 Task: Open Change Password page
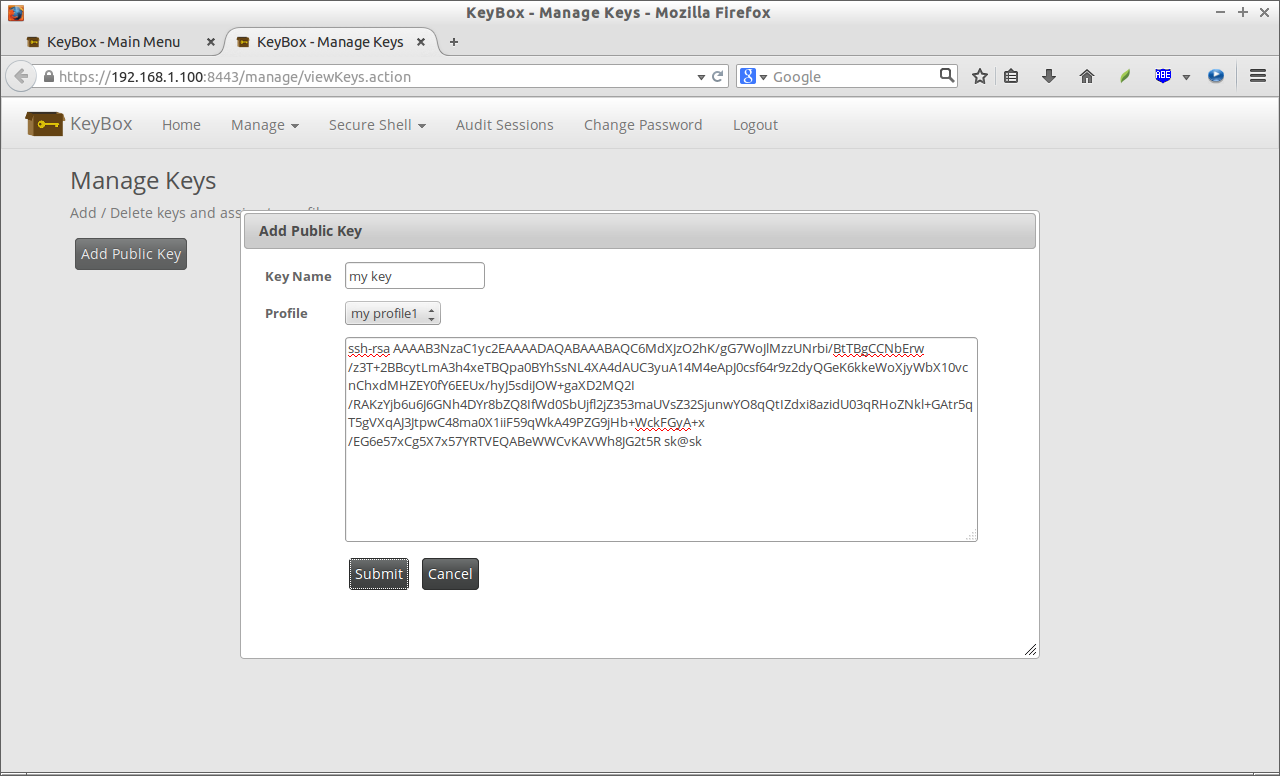coord(643,125)
